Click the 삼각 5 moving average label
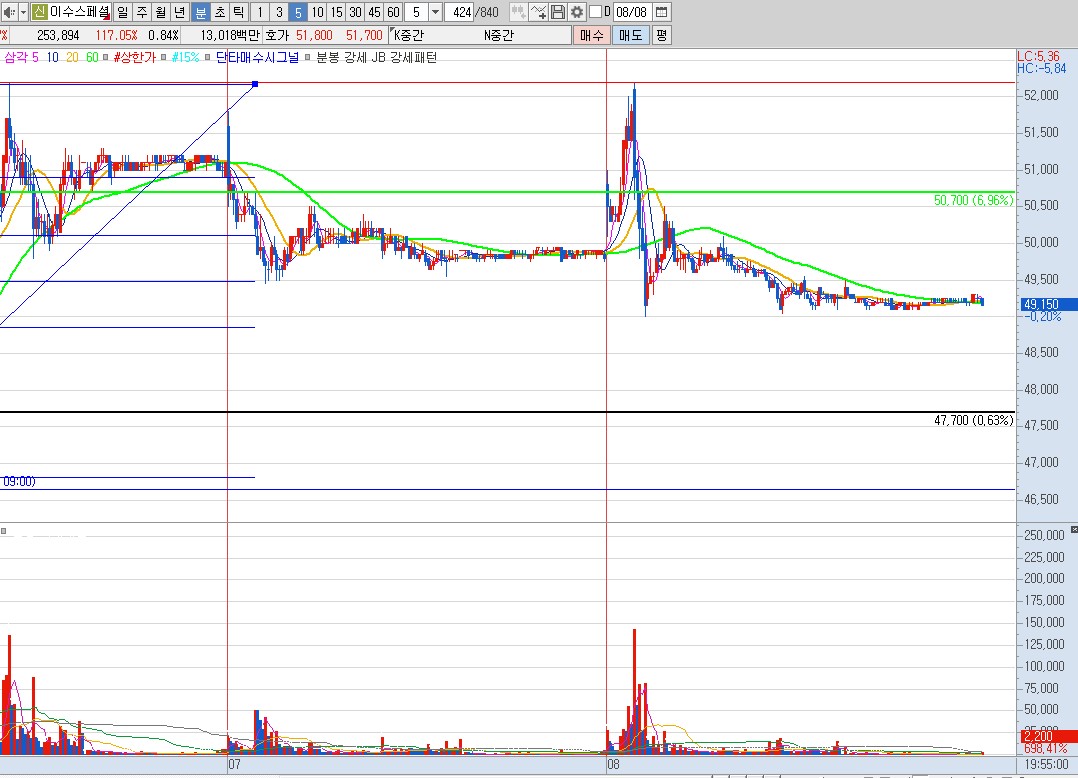The image size is (1078, 778). click(21, 57)
